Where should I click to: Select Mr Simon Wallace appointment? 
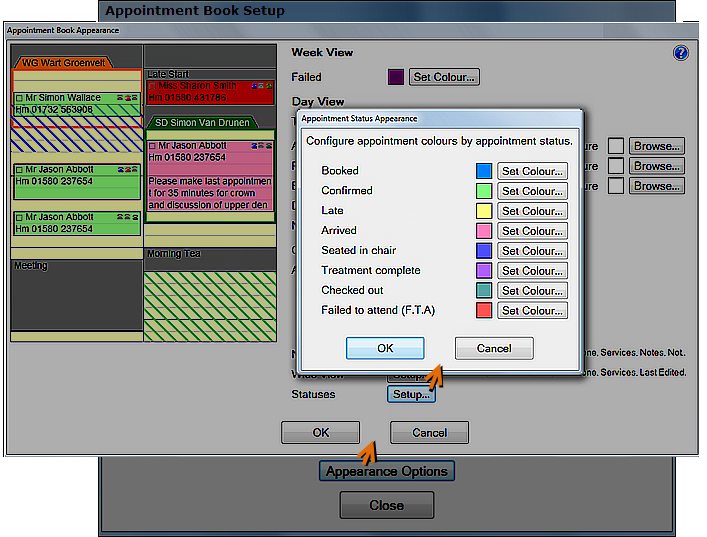[x=77, y=104]
